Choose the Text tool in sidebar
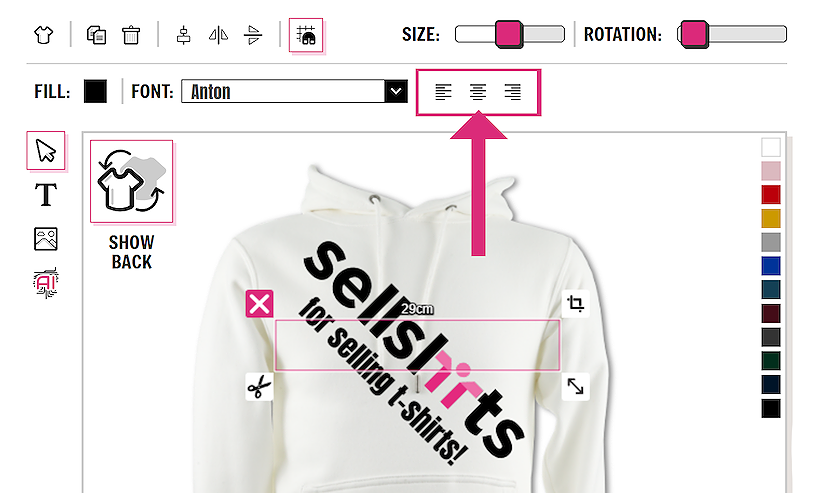Image resolution: width=825 pixels, height=493 pixels. point(46,195)
